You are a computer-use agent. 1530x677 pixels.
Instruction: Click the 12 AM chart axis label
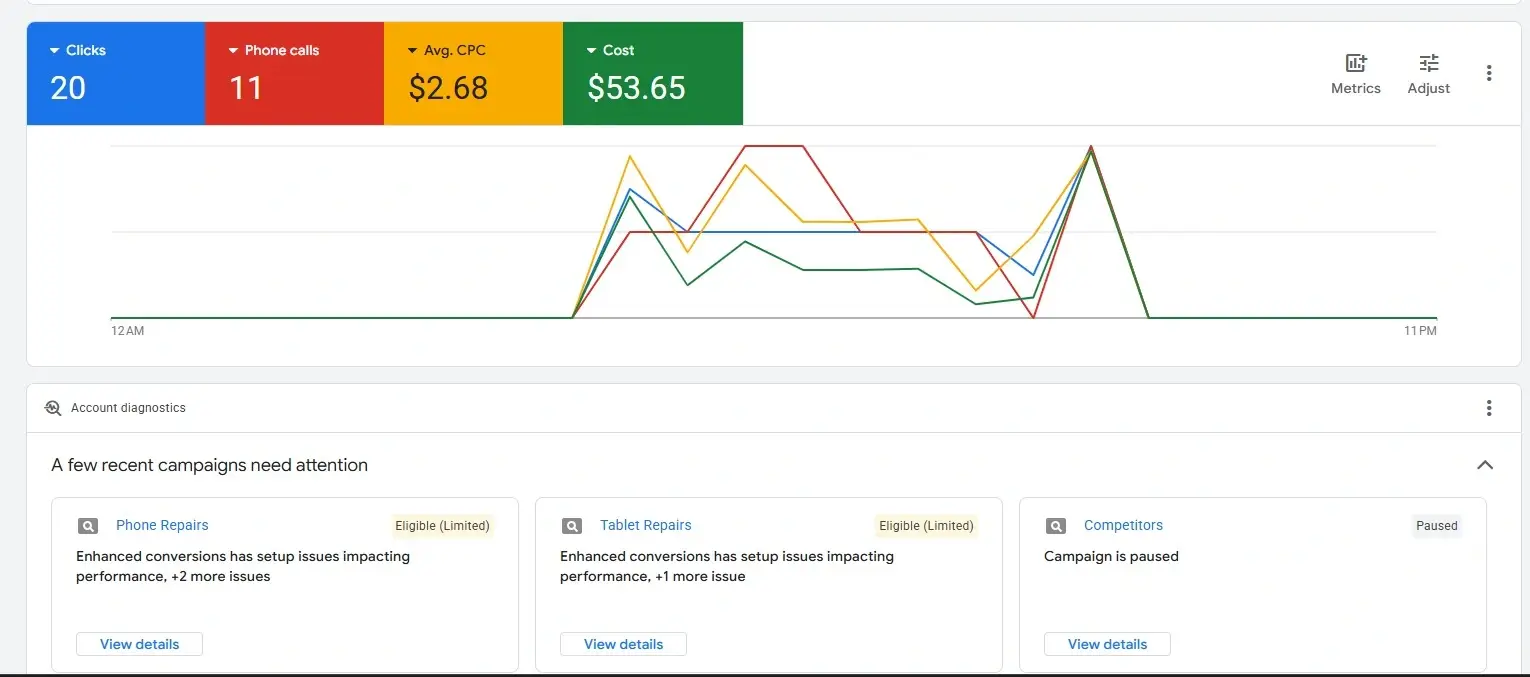(127, 331)
